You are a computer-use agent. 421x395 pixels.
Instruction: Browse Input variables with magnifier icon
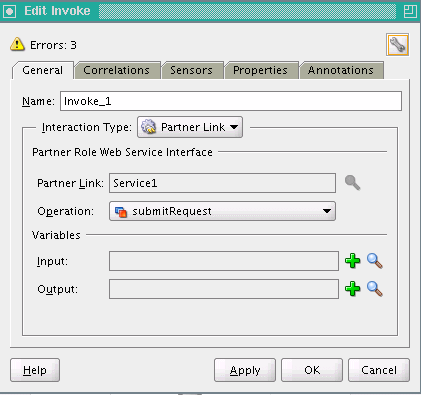375,261
